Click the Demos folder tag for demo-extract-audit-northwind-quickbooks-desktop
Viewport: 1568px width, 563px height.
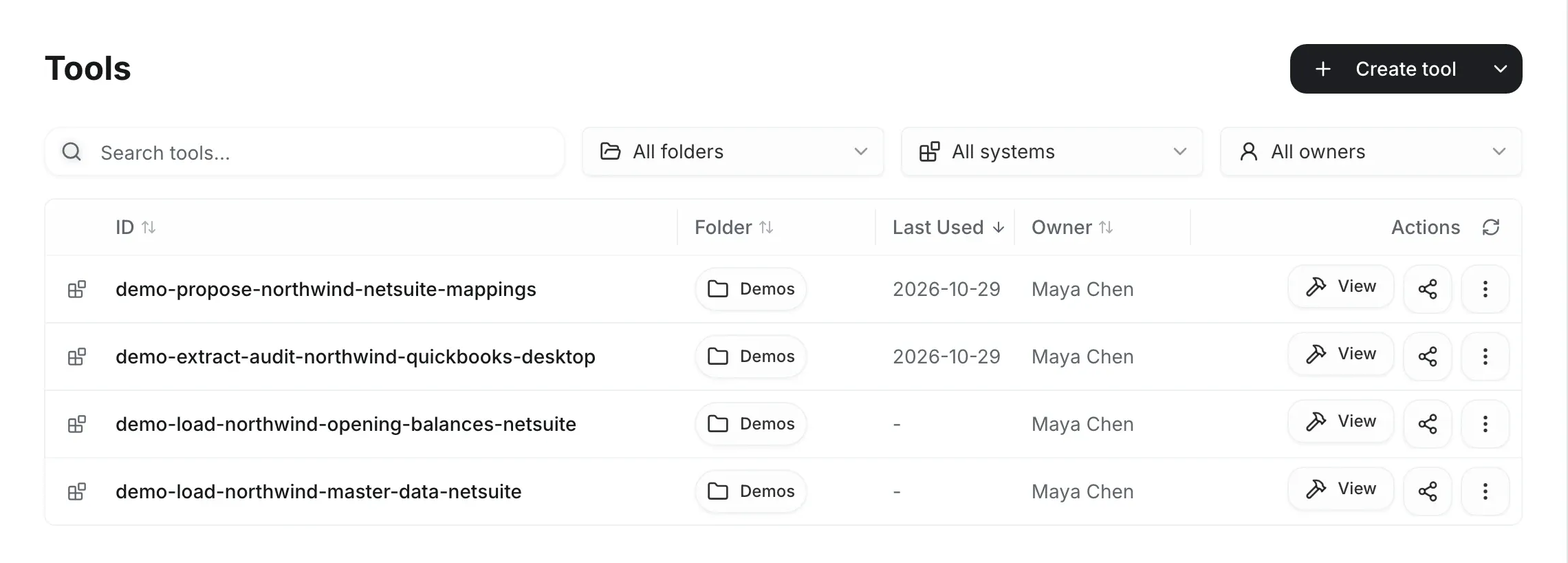click(x=751, y=357)
